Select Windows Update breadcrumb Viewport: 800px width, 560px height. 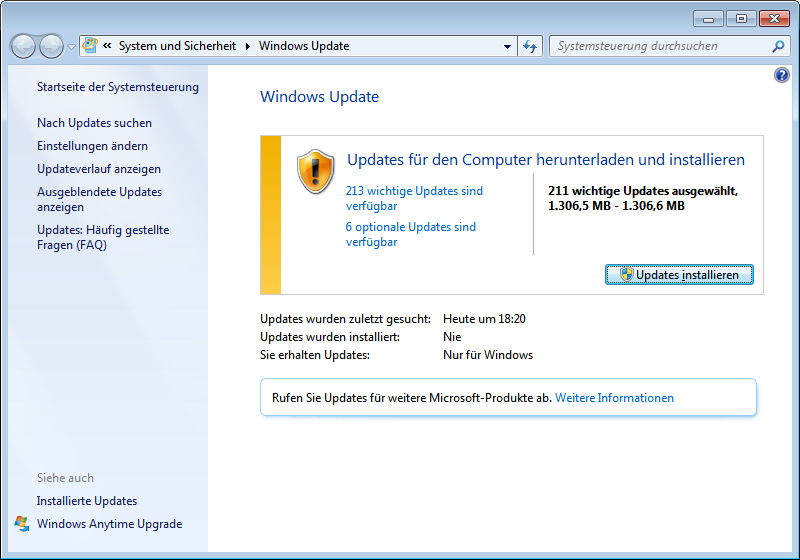click(x=304, y=46)
